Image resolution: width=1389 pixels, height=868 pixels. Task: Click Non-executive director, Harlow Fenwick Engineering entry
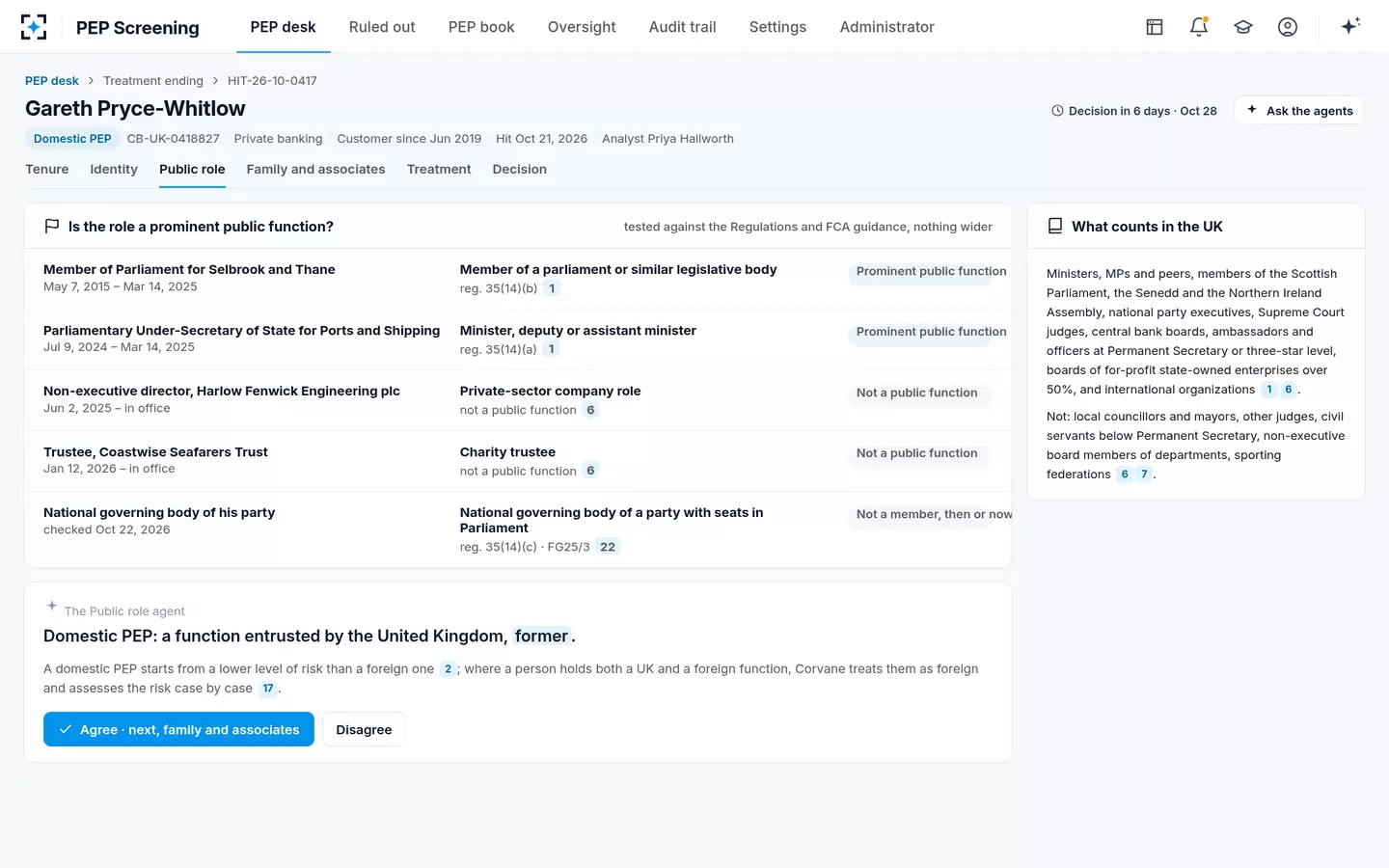click(222, 392)
